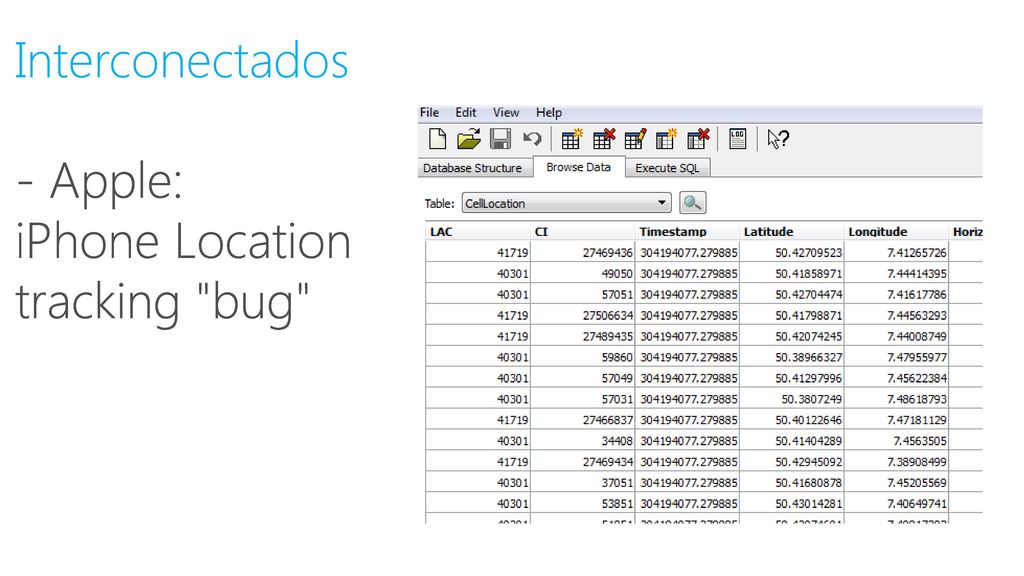
Task: Click the Create Index icon
Action: 667,139
